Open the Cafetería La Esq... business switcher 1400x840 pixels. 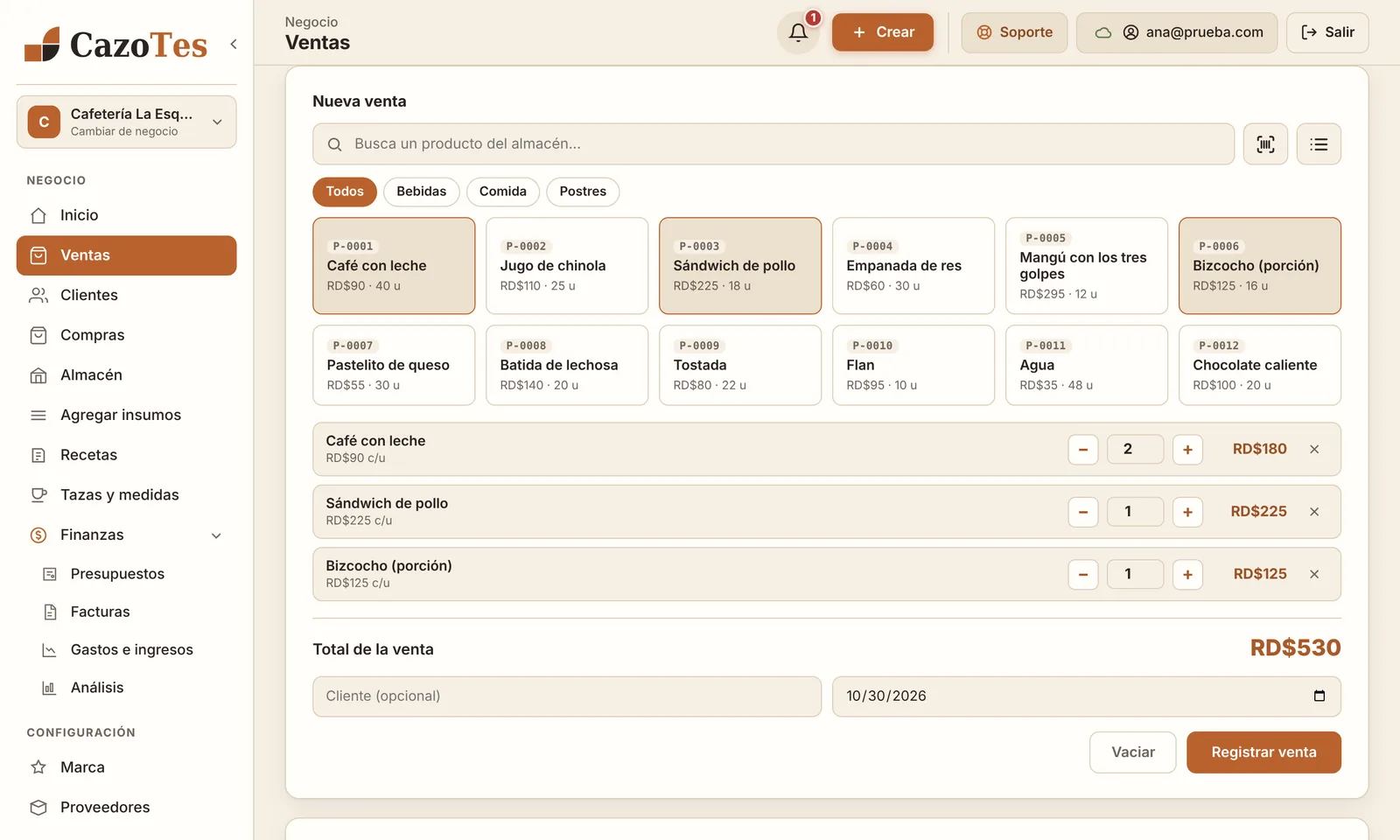coord(126,122)
